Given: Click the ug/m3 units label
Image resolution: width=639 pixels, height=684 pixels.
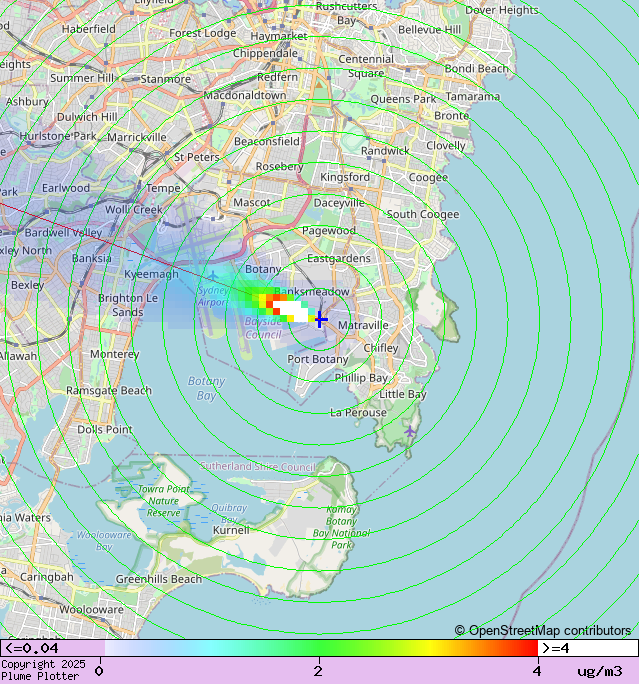Looking at the screenshot, I should pos(599,671).
